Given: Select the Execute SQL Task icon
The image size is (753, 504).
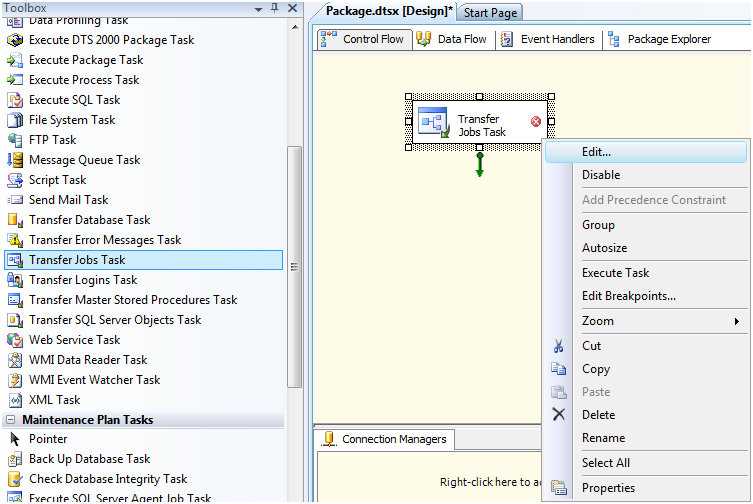Looking at the screenshot, I should tap(15, 100).
